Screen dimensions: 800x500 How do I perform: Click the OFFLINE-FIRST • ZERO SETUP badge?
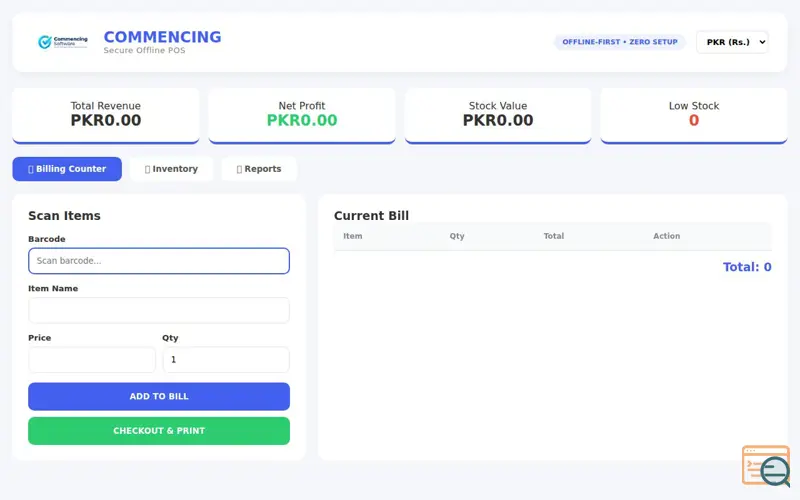tap(620, 42)
